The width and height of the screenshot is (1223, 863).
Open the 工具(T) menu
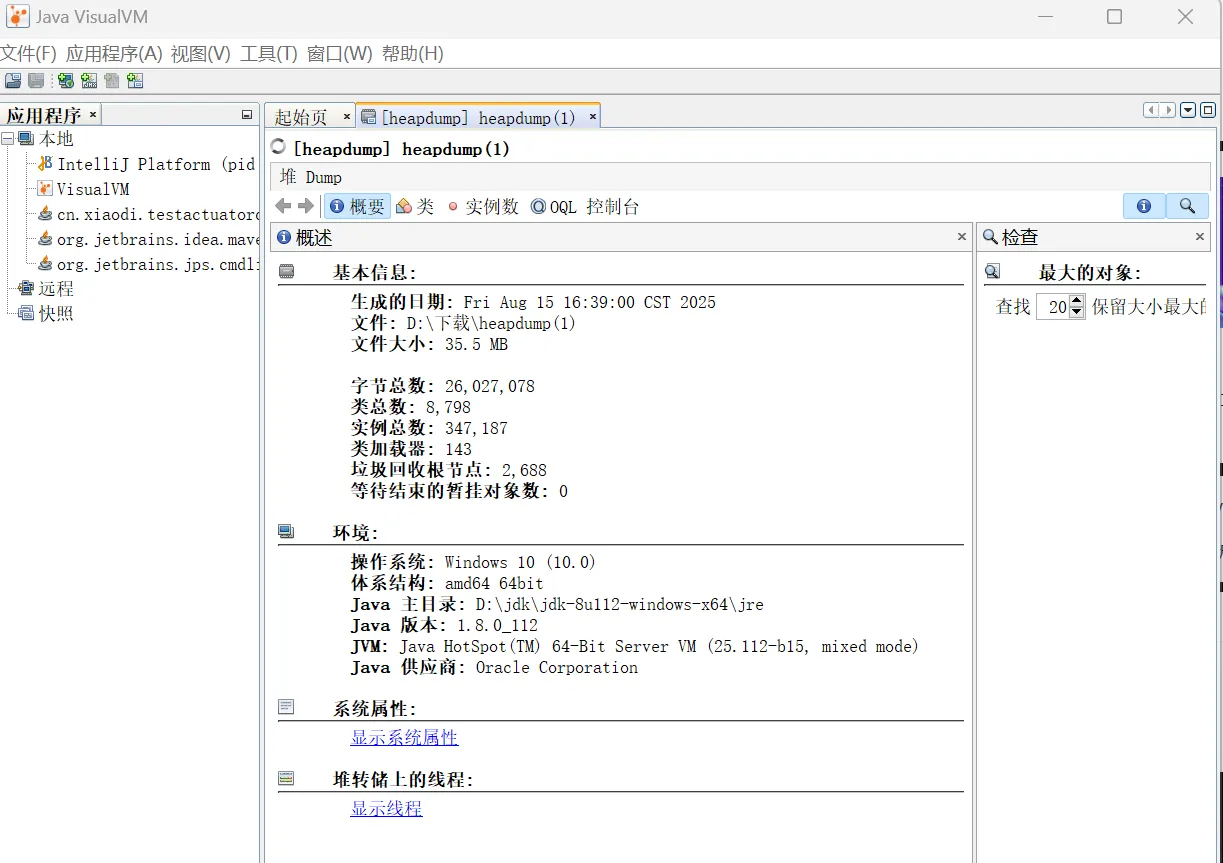point(268,54)
